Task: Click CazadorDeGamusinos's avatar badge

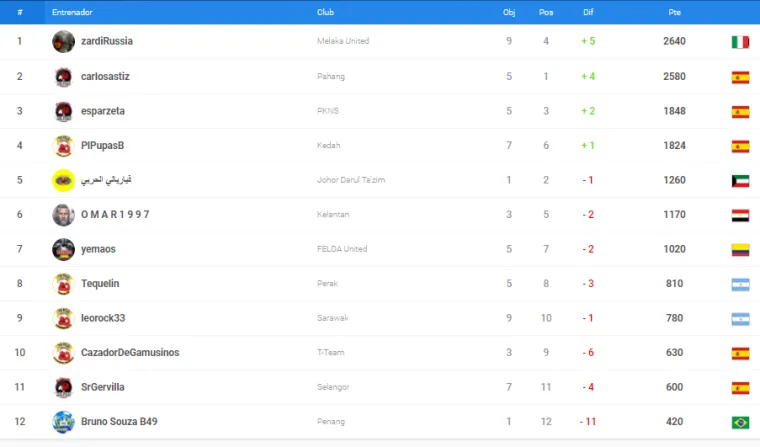Action: (x=63, y=352)
